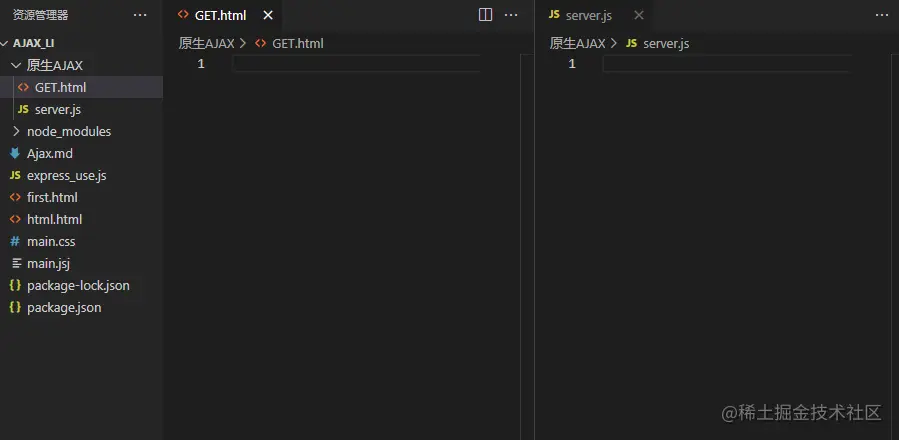Click the lines icon beside main.jsj
Image resolution: width=899 pixels, height=440 pixels.
pos(17,263)
